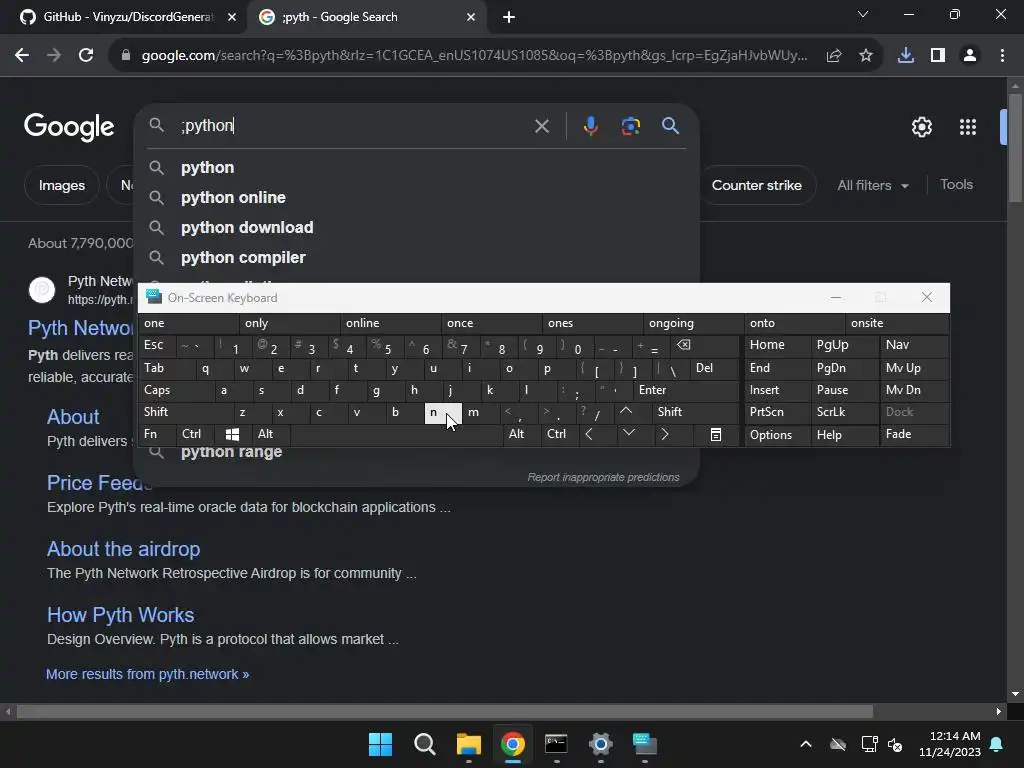Screen dimensions: 1024x768
Task: Select the 'python online' suggestion
Action: [417, 198]
